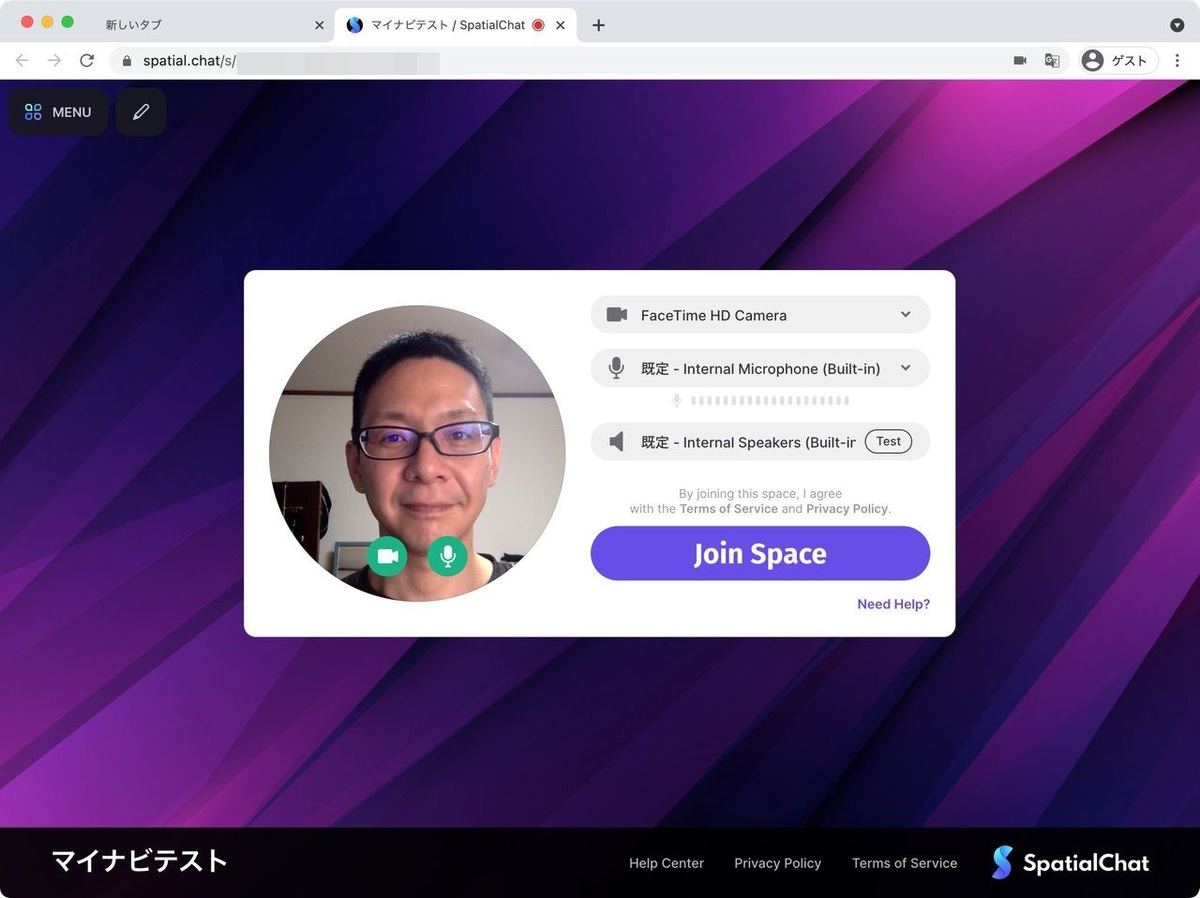
Task: Click the Test speaker button
Action: click(x=888, y=441)
